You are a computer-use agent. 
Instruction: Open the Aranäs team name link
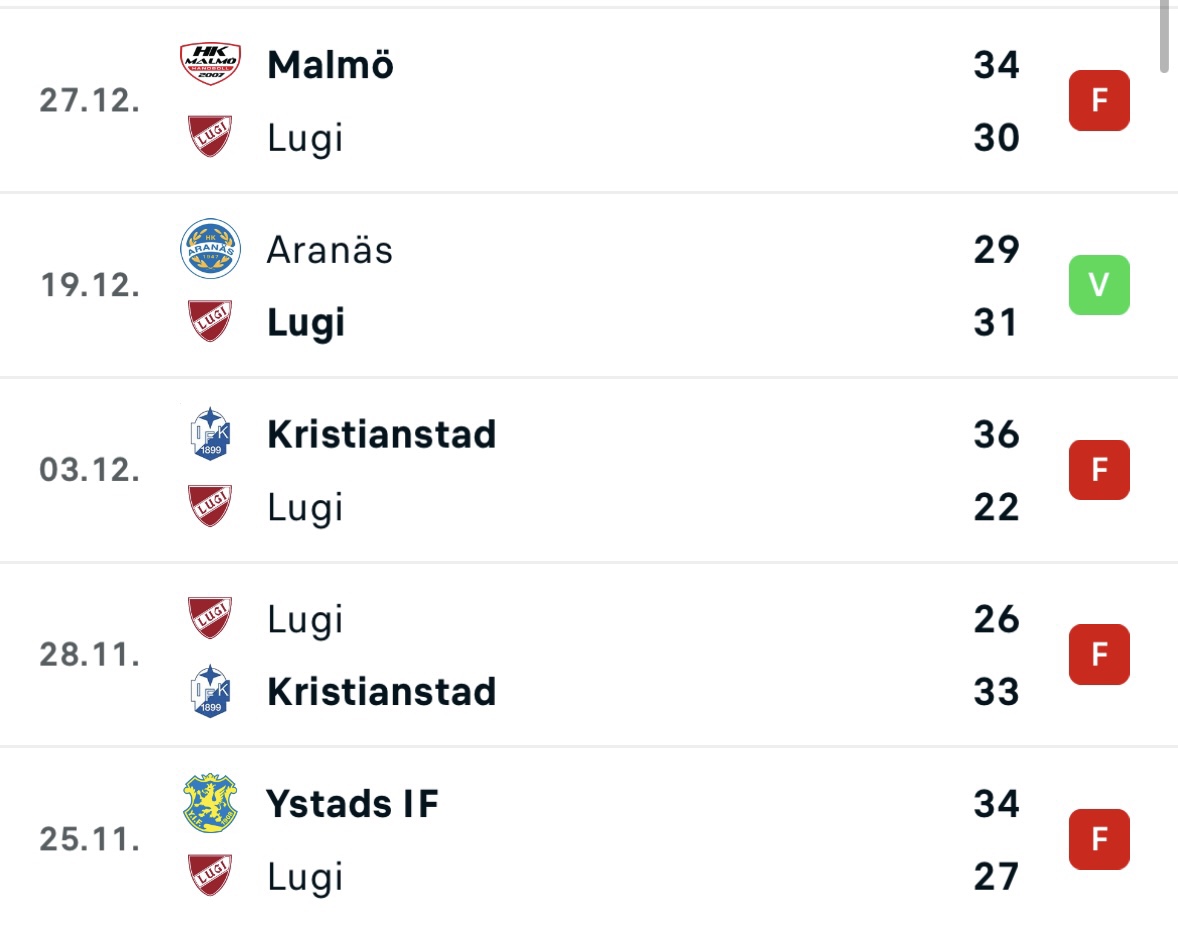tap(330, 249)
